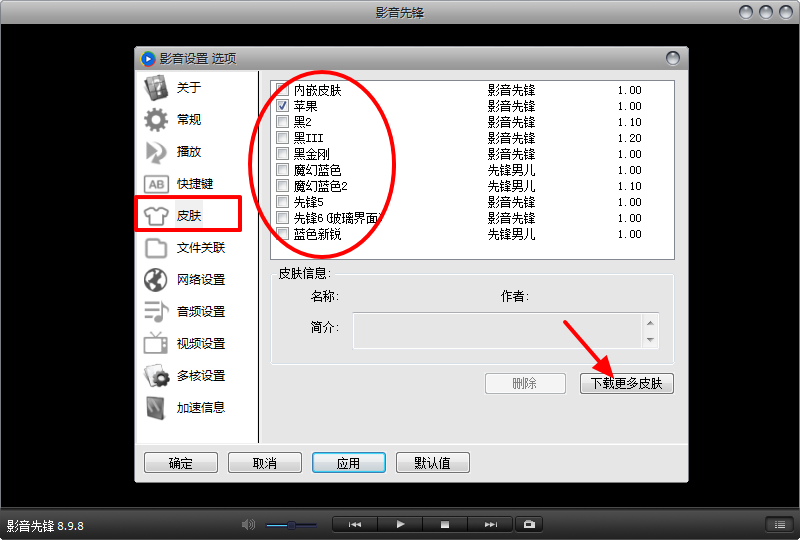Click the up arrow of the 简介 box

650,323
